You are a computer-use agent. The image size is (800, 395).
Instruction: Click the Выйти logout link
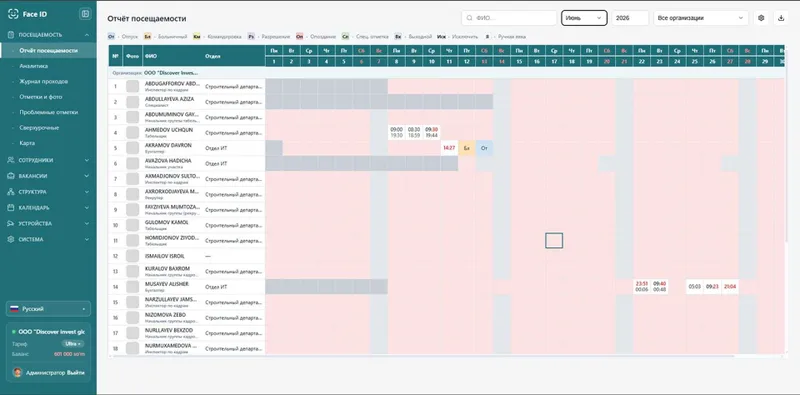click(76, 373)
